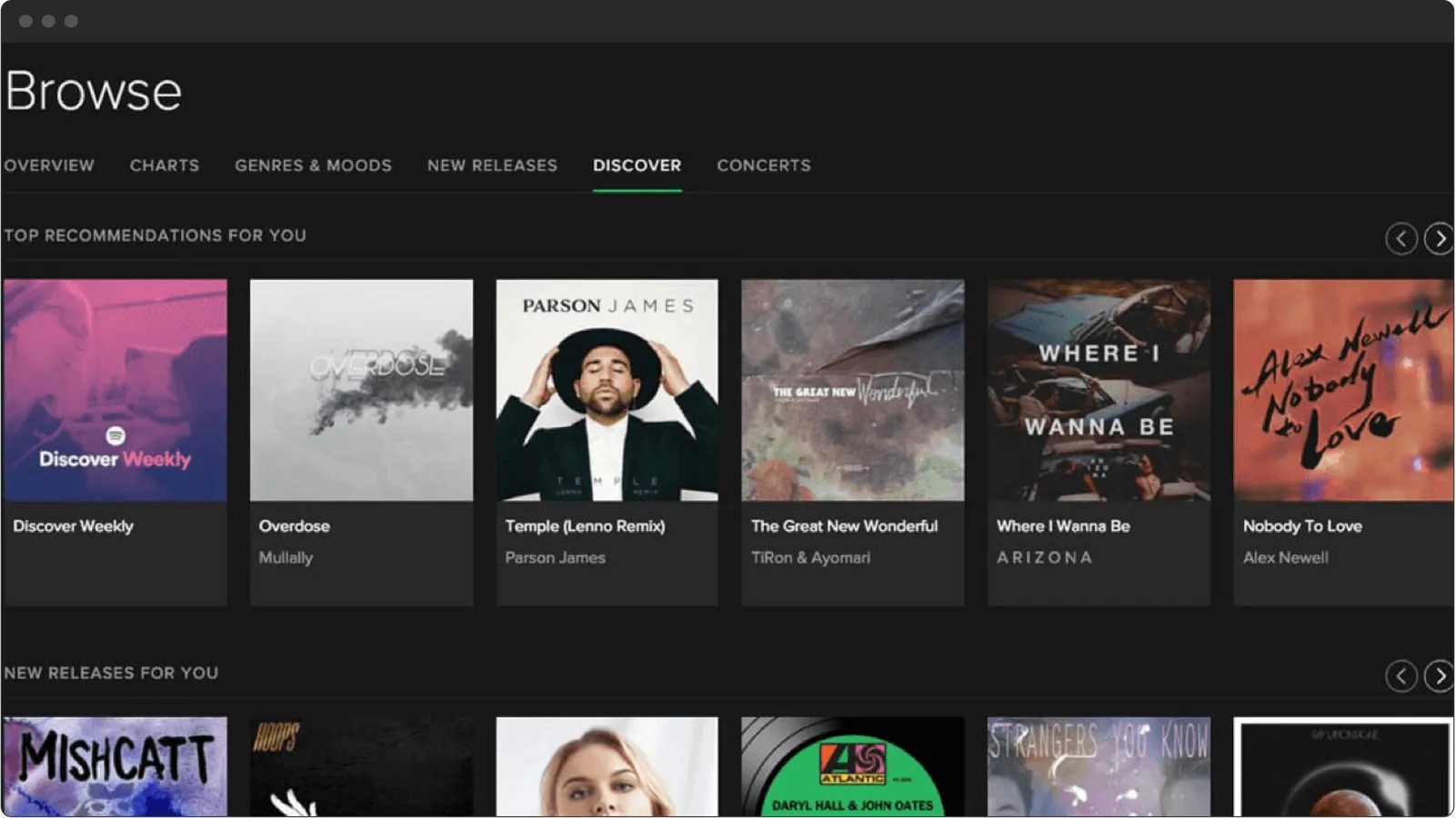Open the Overdose album artwork
Image resolution: width=1456 pixels, height=818 pixels.
(x=361, y=389)
